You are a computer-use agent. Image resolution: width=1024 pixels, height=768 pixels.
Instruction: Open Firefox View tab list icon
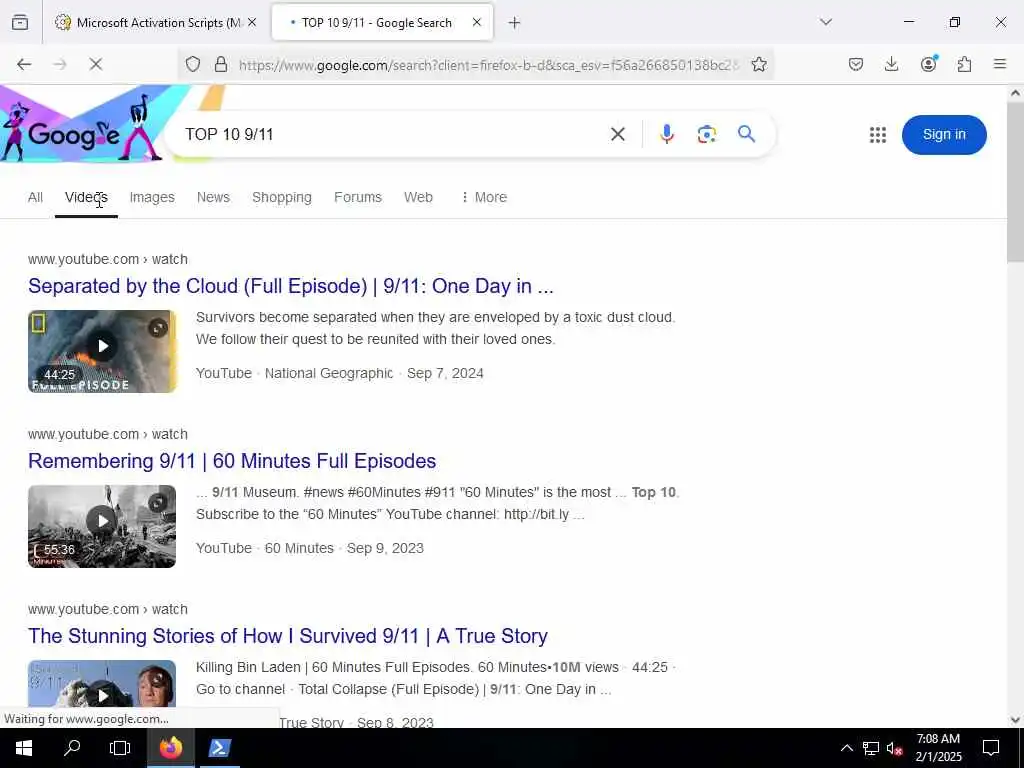click(x=20, y=23)
